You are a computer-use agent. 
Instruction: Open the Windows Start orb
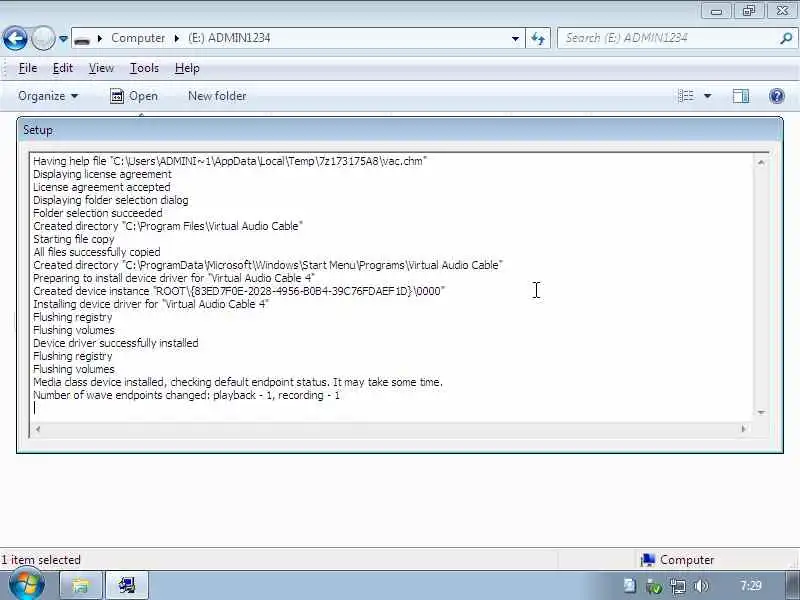tap(27, 585)
